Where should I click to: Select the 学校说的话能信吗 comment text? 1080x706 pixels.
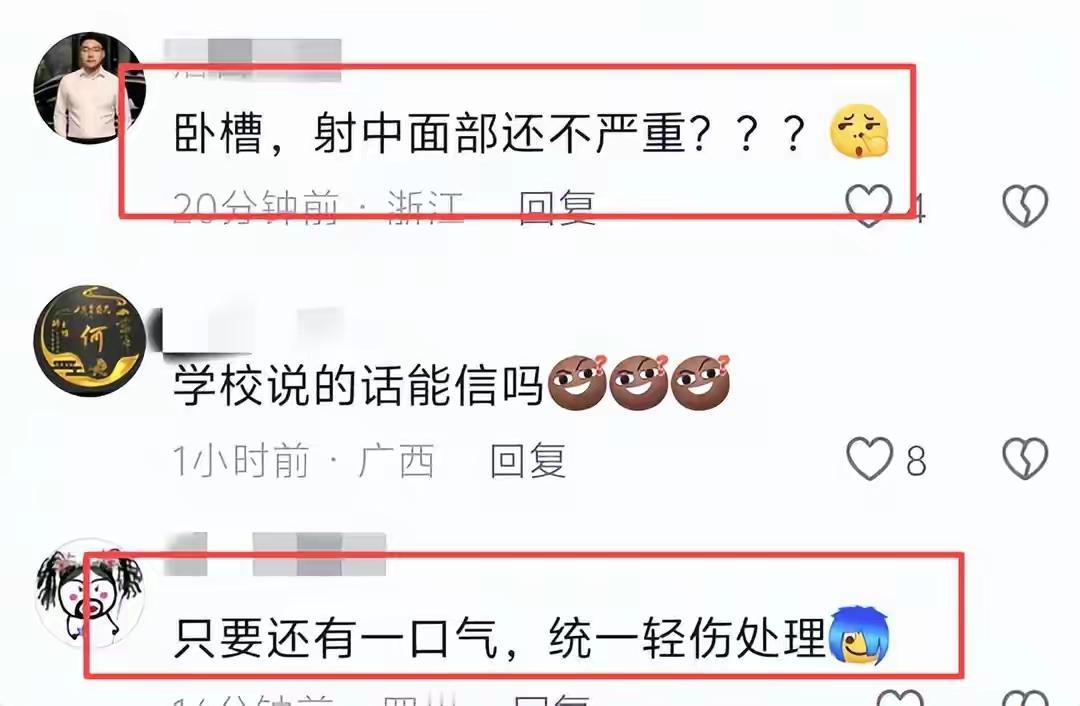click(357, 385)
